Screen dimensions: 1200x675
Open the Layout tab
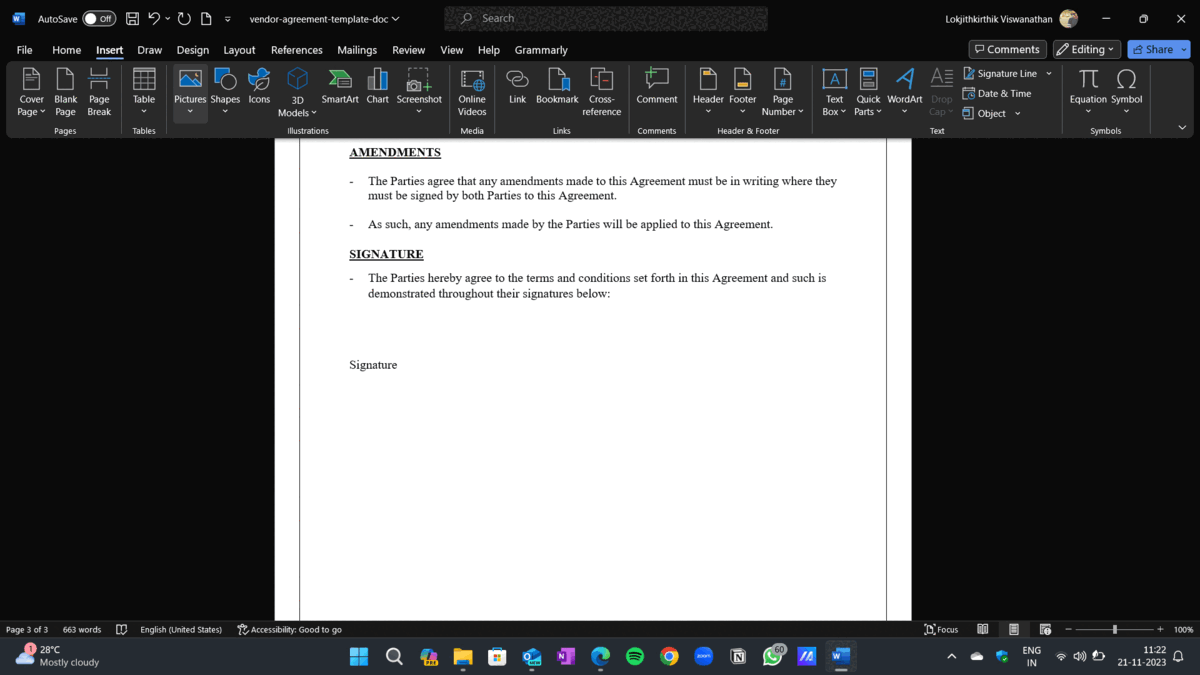click(239, 50)
